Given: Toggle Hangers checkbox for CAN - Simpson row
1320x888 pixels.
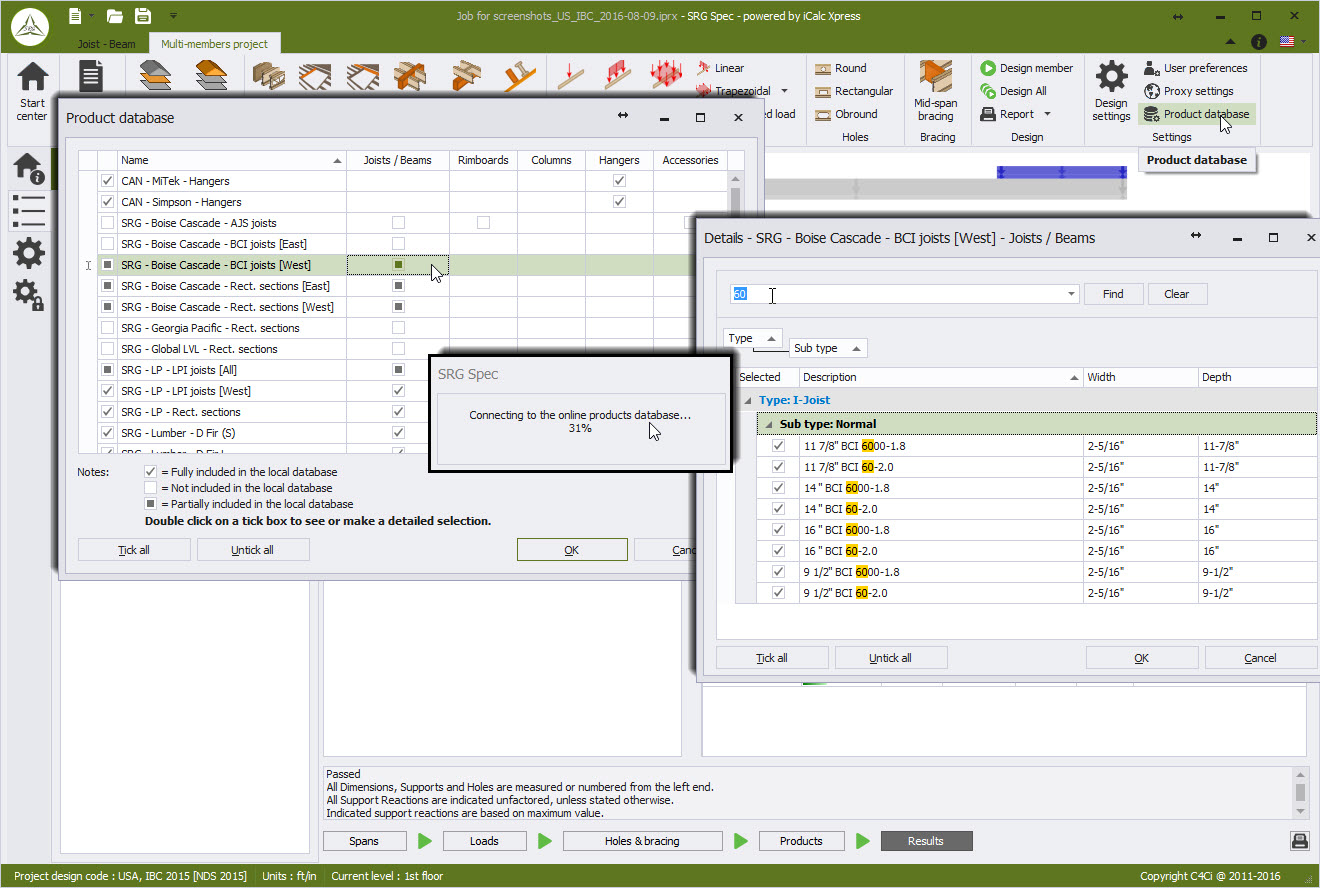Looking at the screenshot, I should point(619,202).
